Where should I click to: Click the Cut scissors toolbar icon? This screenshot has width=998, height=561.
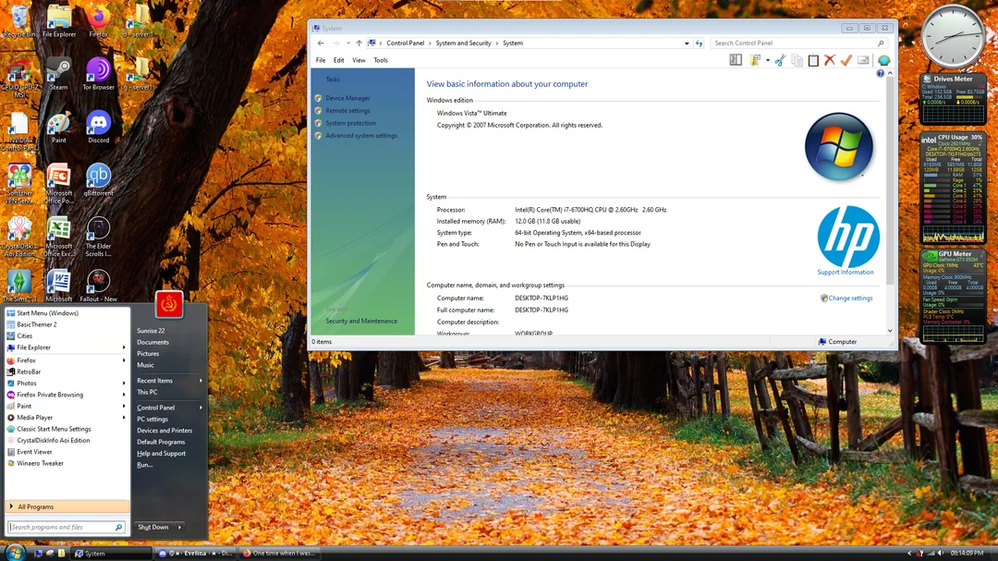(x=780, y=60)
